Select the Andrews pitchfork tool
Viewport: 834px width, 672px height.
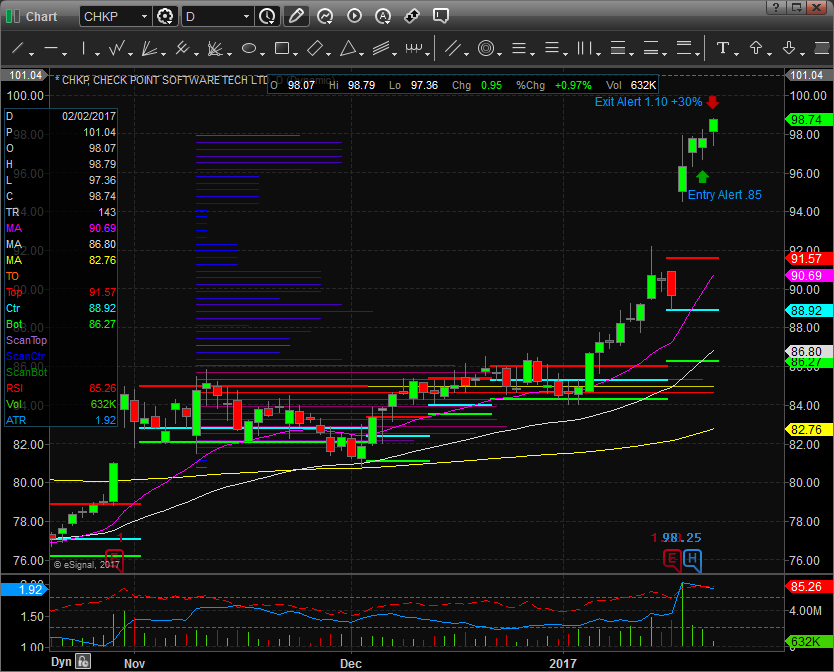(x=182, y=48)
